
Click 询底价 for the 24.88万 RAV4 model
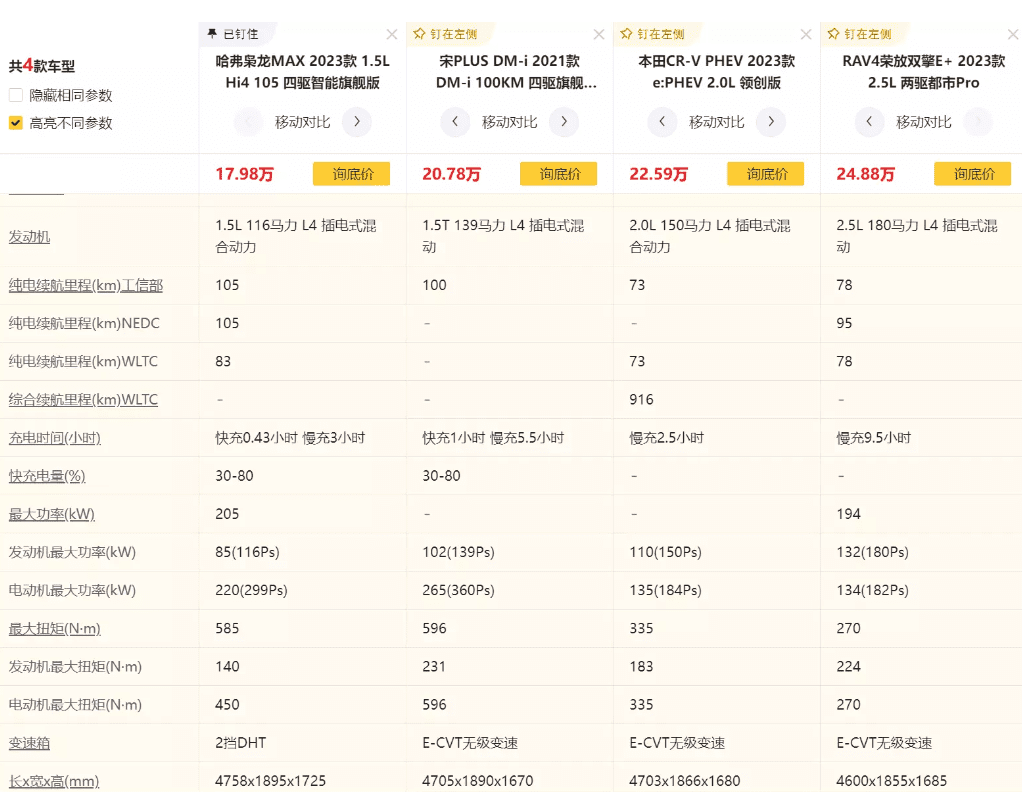tap(972, 174)
